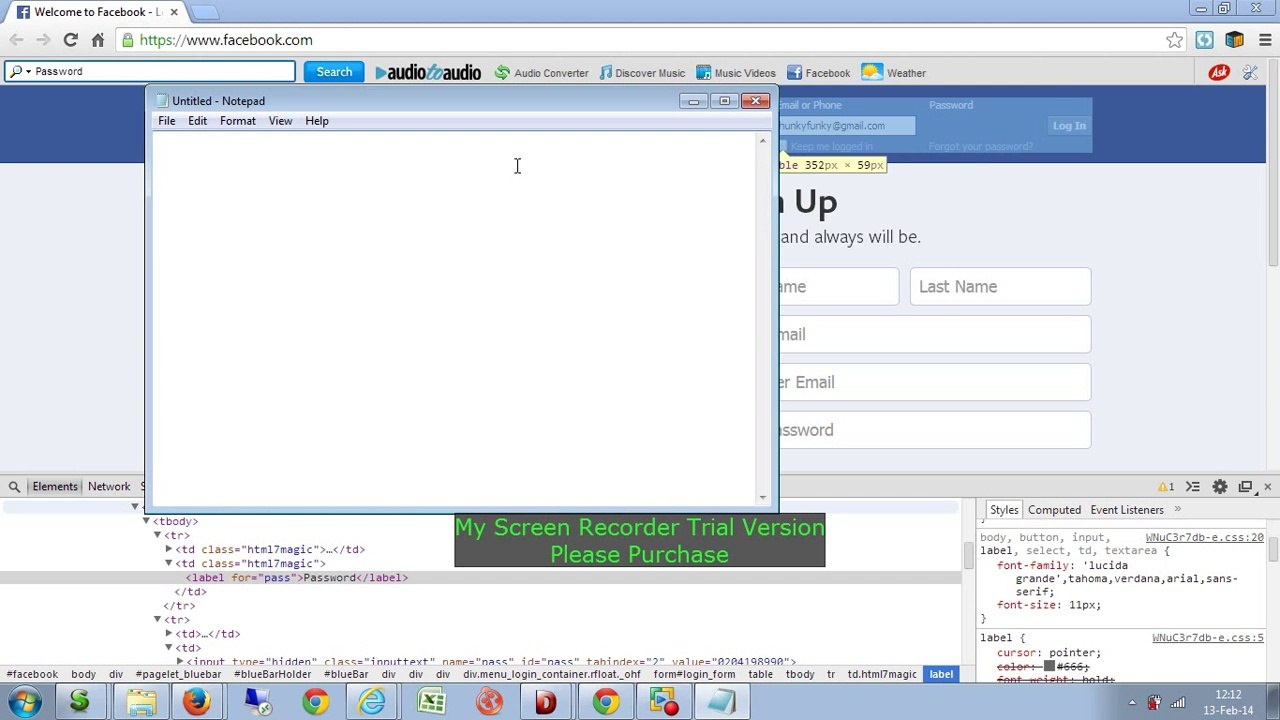
Task: Collapse the tbody element node
Action: click(146, 521)
